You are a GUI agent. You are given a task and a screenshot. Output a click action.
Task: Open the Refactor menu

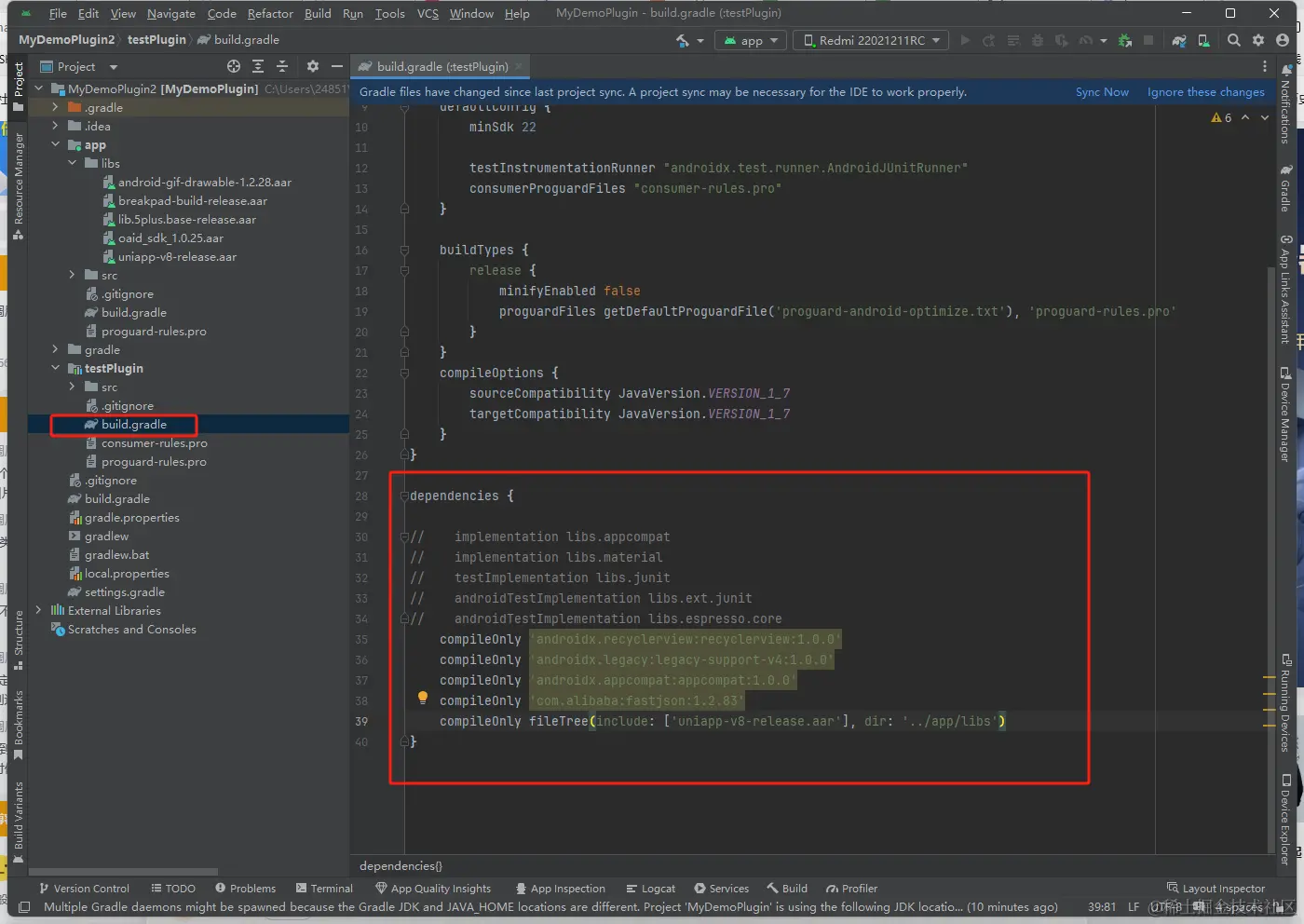[x=270, y=13]
